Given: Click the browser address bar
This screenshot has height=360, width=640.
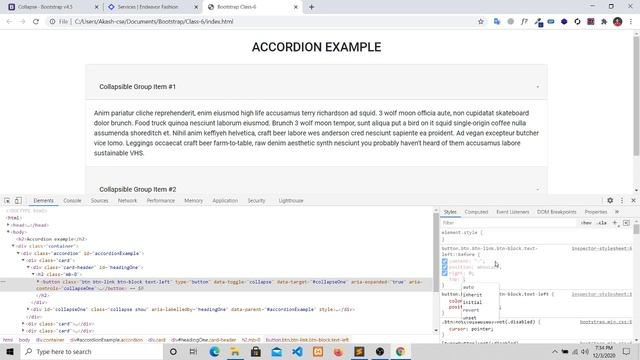Looking at the screenshot, I should 261,22.
